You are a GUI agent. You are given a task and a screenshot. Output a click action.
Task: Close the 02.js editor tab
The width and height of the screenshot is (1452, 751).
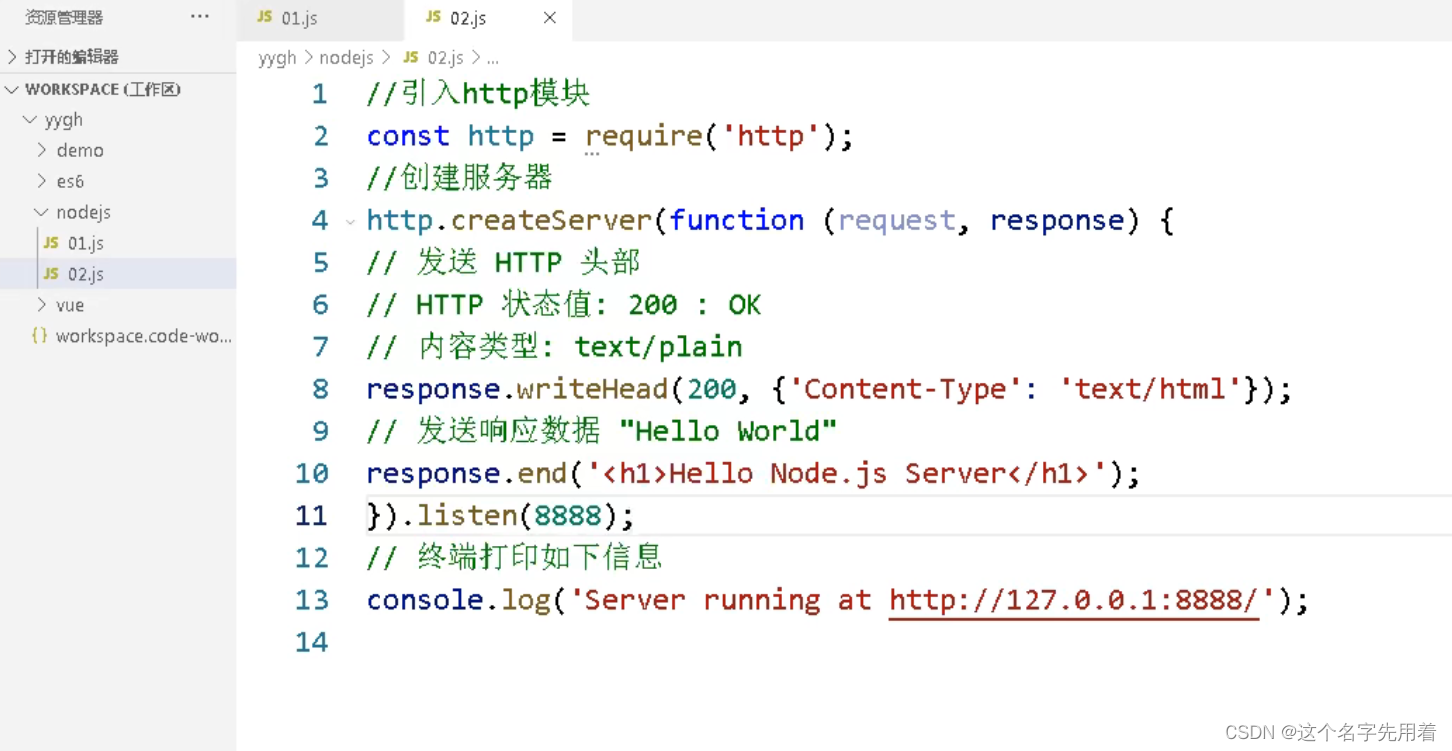click(549, 18)
